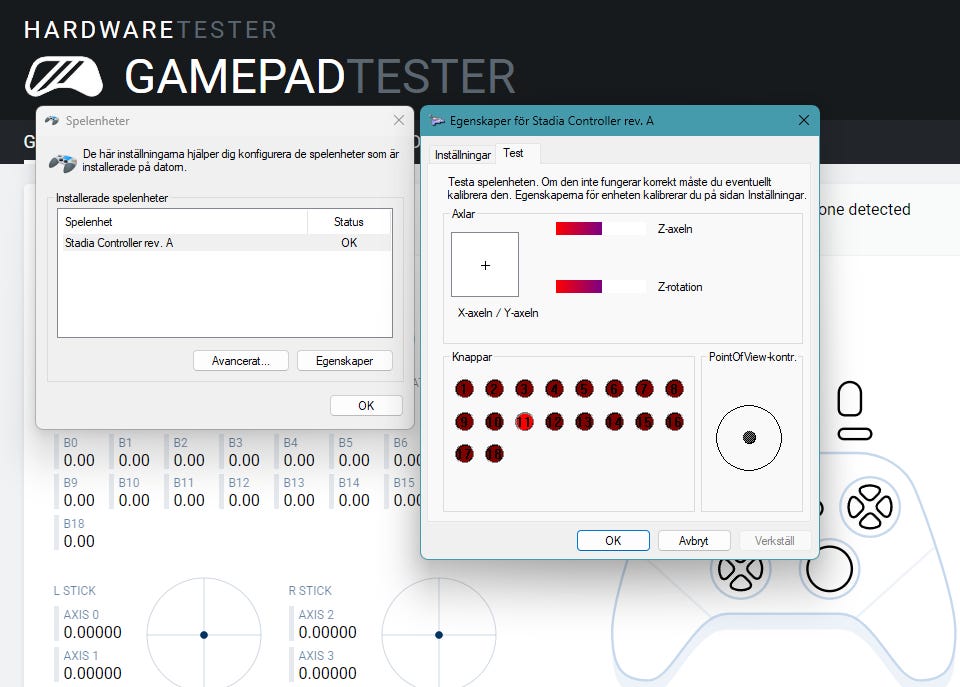Viewport: 960px width, 687px height.
Task: Click the GAMEPADTESTER title text
Action: coord(320,77)
